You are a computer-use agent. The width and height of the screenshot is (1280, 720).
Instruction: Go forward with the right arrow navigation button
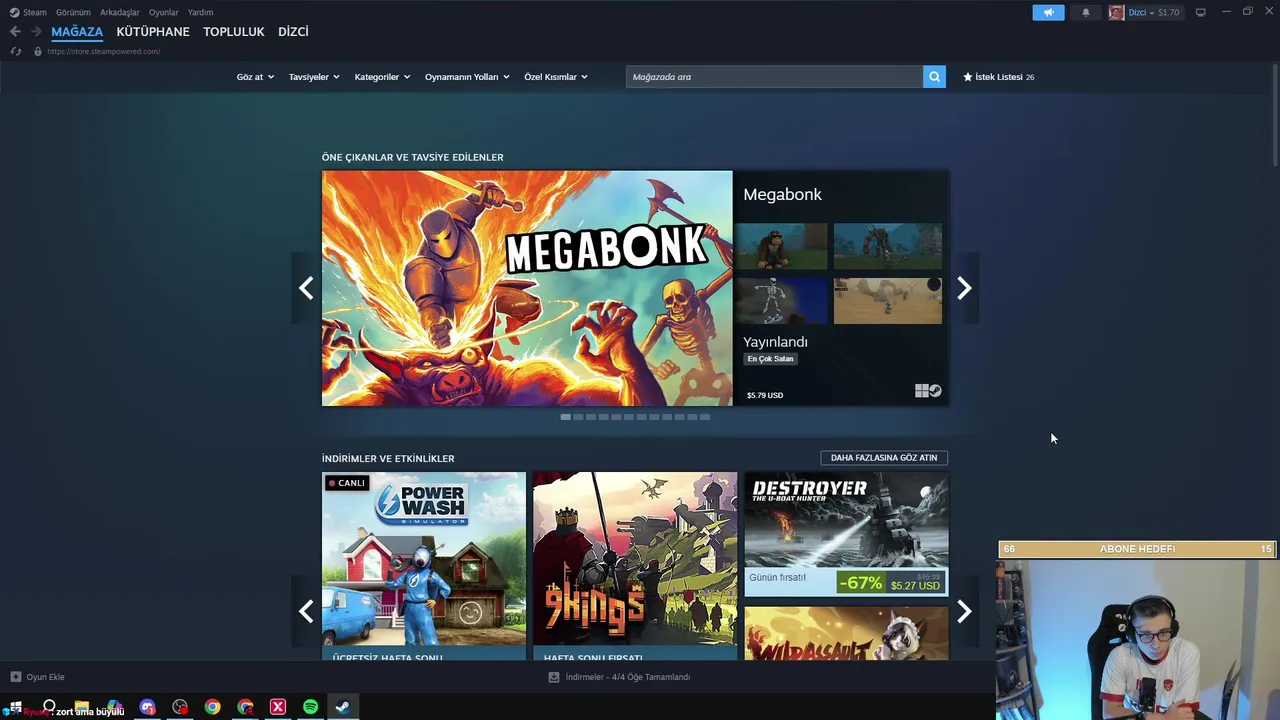pyautogui.click(x=36, y=32)
